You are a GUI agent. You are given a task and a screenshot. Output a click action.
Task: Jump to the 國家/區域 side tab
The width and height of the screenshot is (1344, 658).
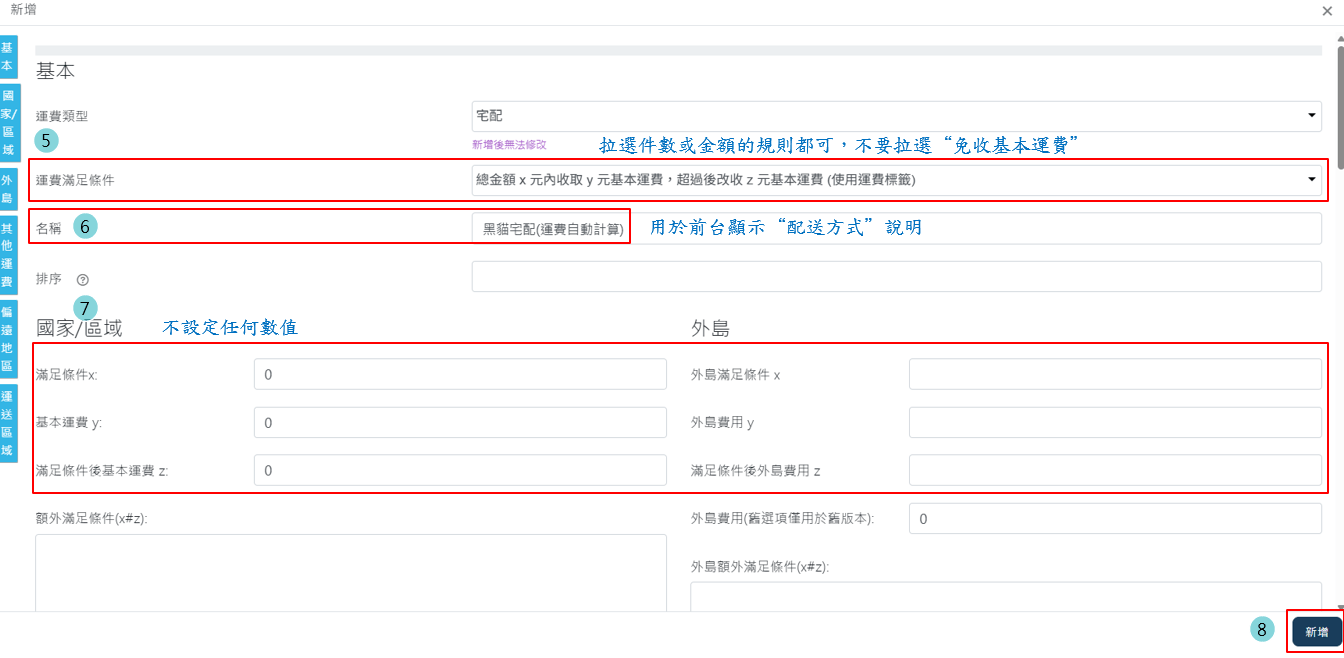coord(8,123)
